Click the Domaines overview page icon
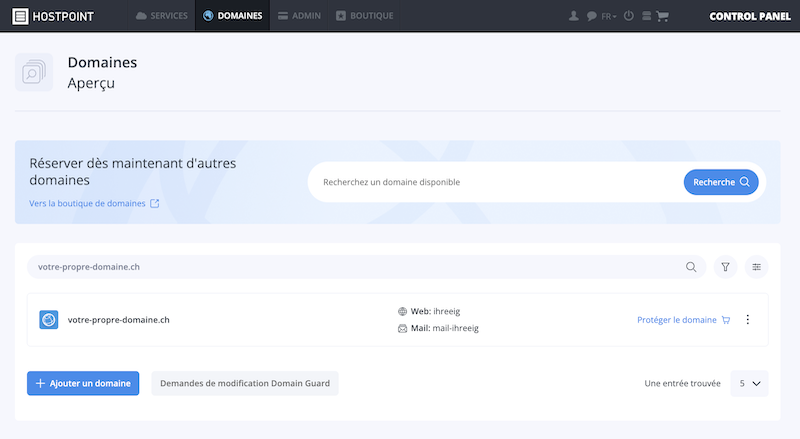The height and width of the screenshot is (439, 800). pyautogui.click(x=34, y=72)
